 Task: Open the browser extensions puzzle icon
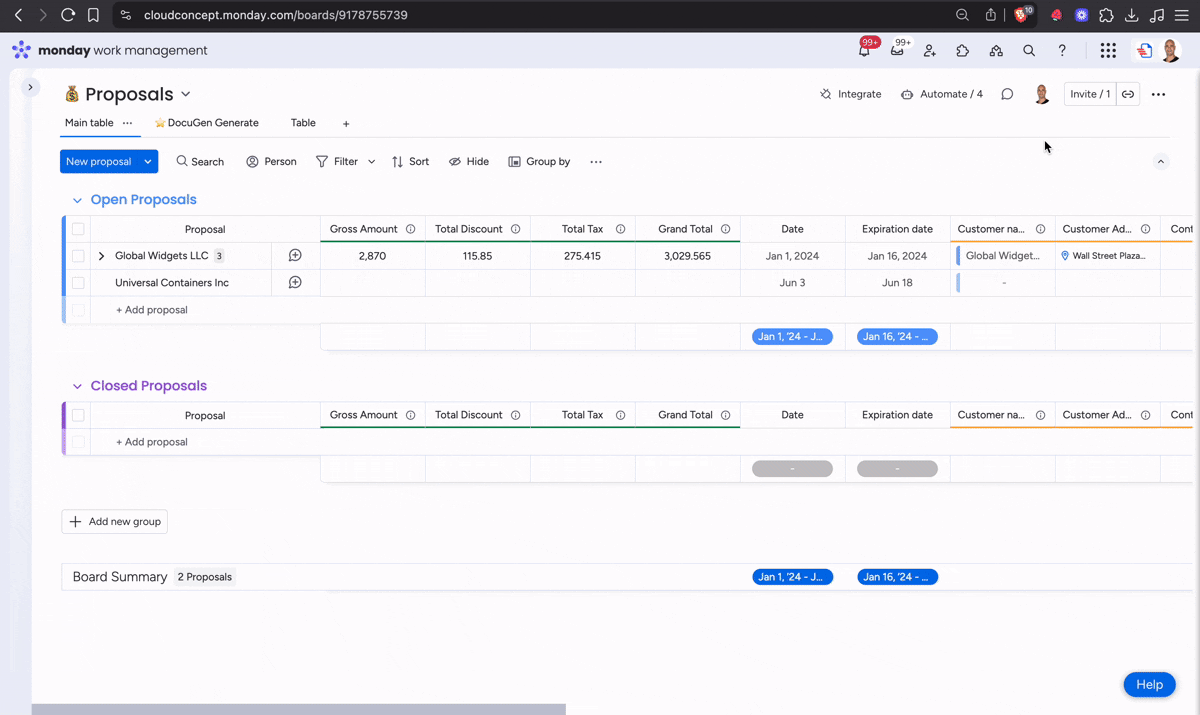pos(1106,15)
